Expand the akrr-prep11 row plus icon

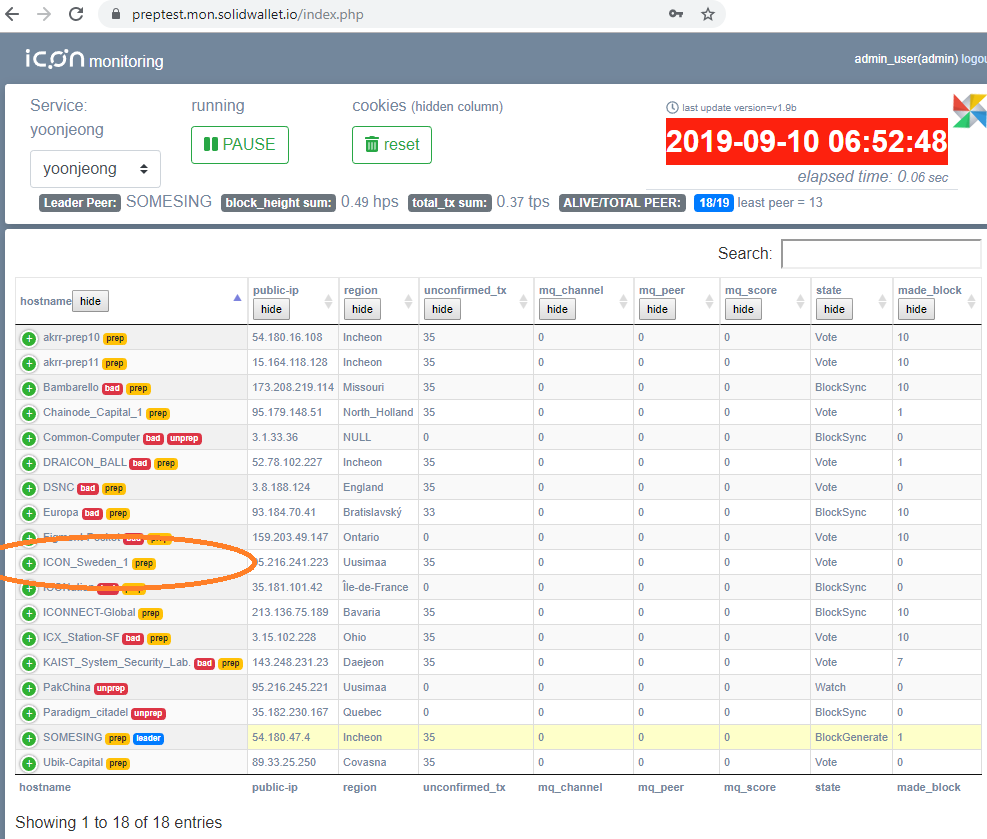[x=29, y=363]
